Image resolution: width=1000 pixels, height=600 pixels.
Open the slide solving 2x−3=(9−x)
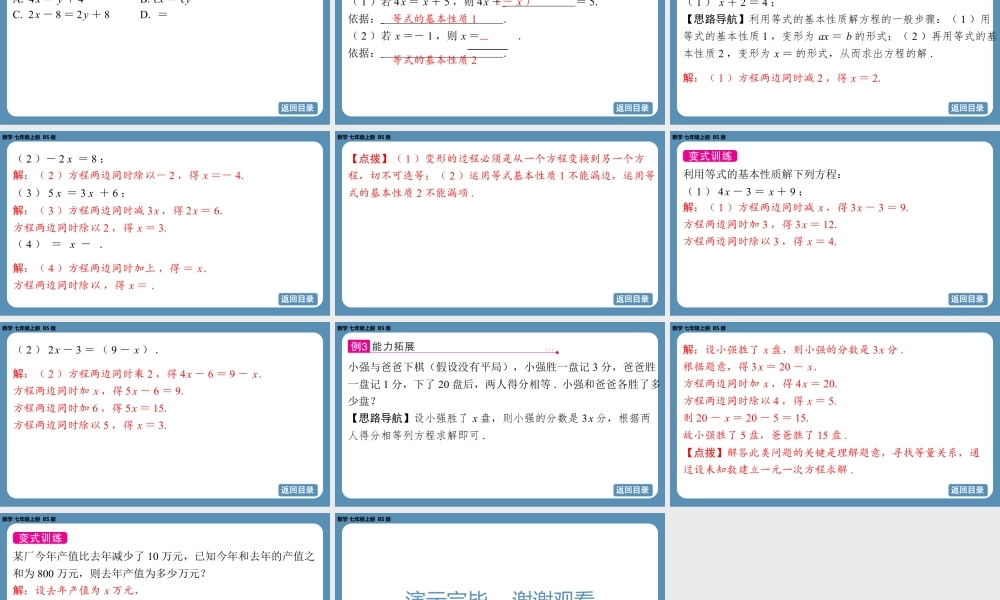coord(165,415)
